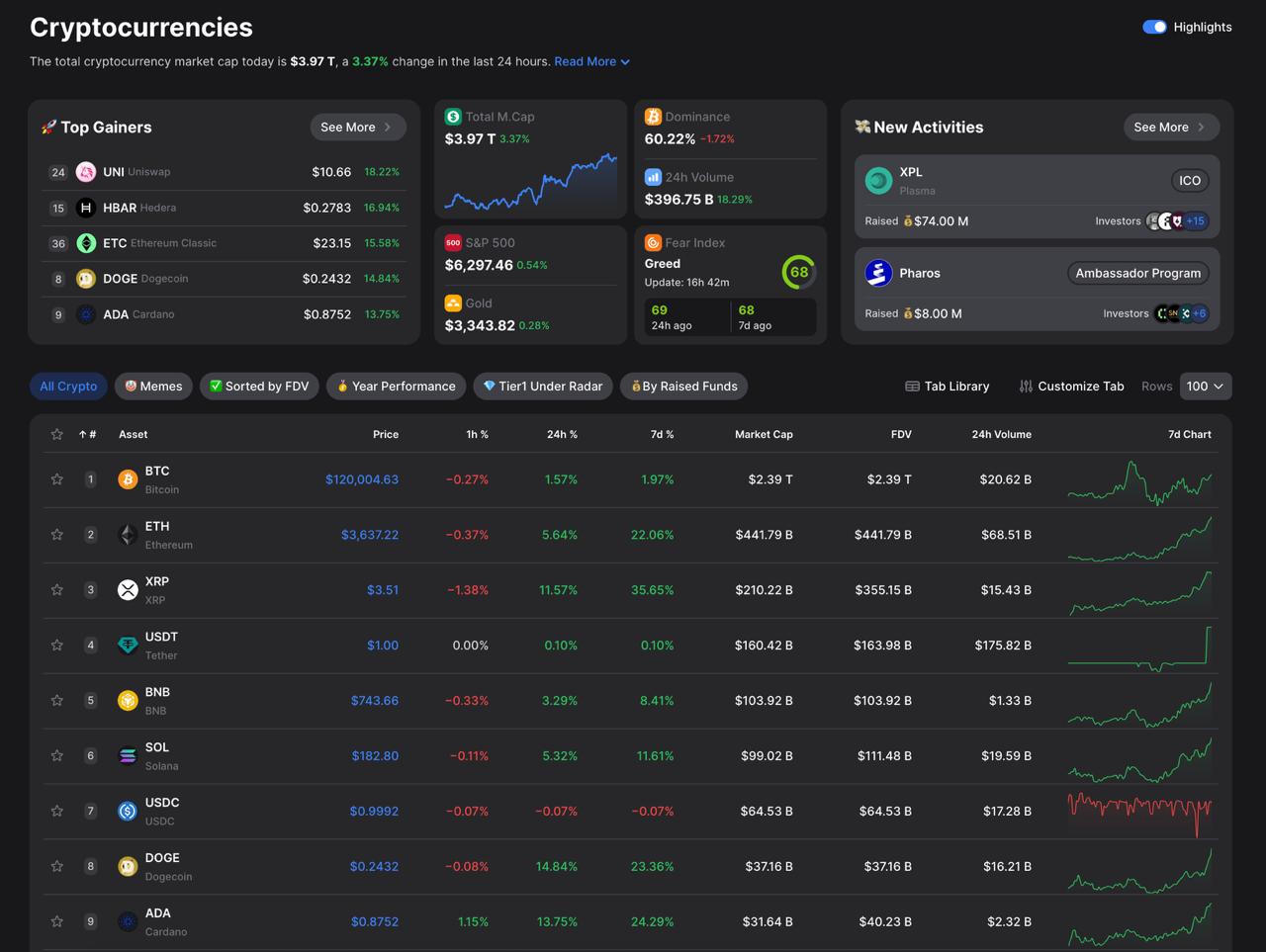Image resolution: width=1266 pixels, height=952 pixels.
Task: Select the All Crypto tab
Action: [x=68, y=387]
